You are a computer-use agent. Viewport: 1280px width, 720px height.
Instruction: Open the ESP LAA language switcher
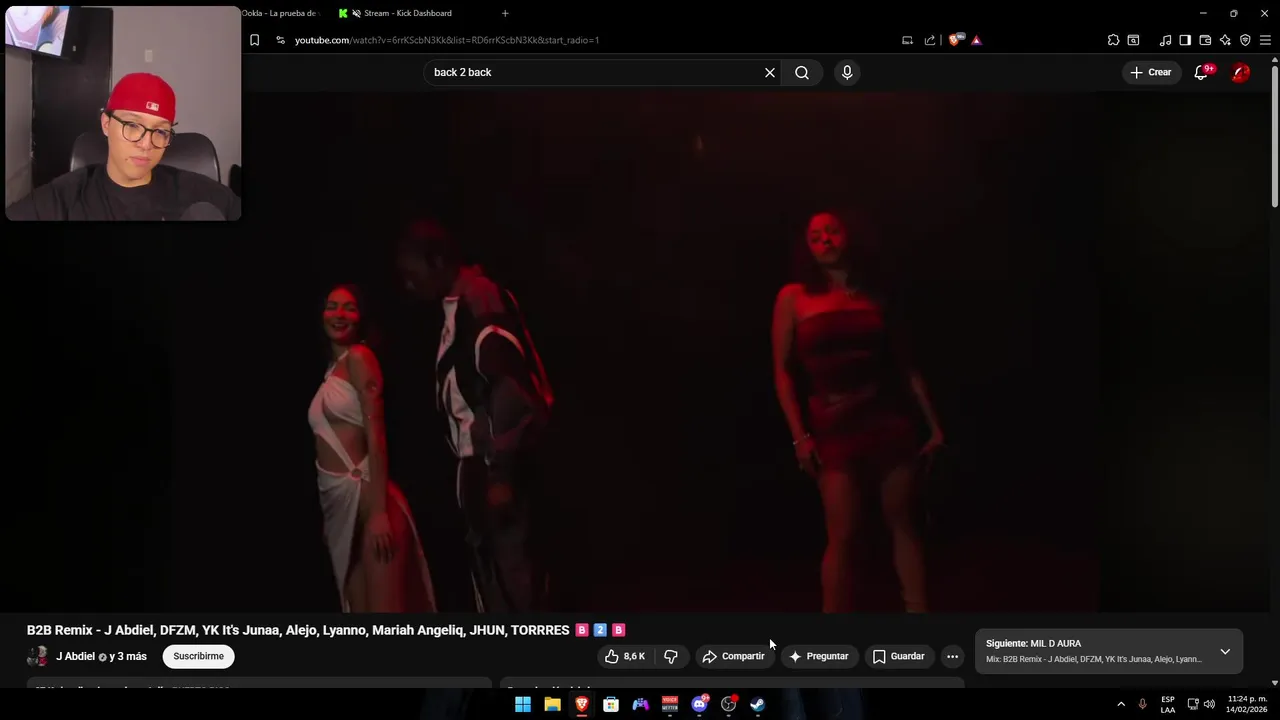click(1168, 704)
